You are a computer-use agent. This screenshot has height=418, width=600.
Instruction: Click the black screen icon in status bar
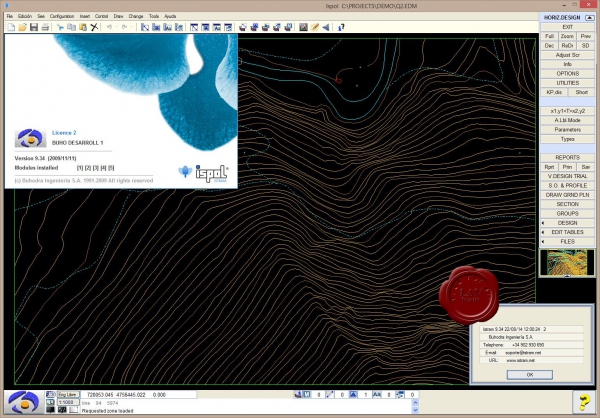pyautogui.click(x=50, y=410)
